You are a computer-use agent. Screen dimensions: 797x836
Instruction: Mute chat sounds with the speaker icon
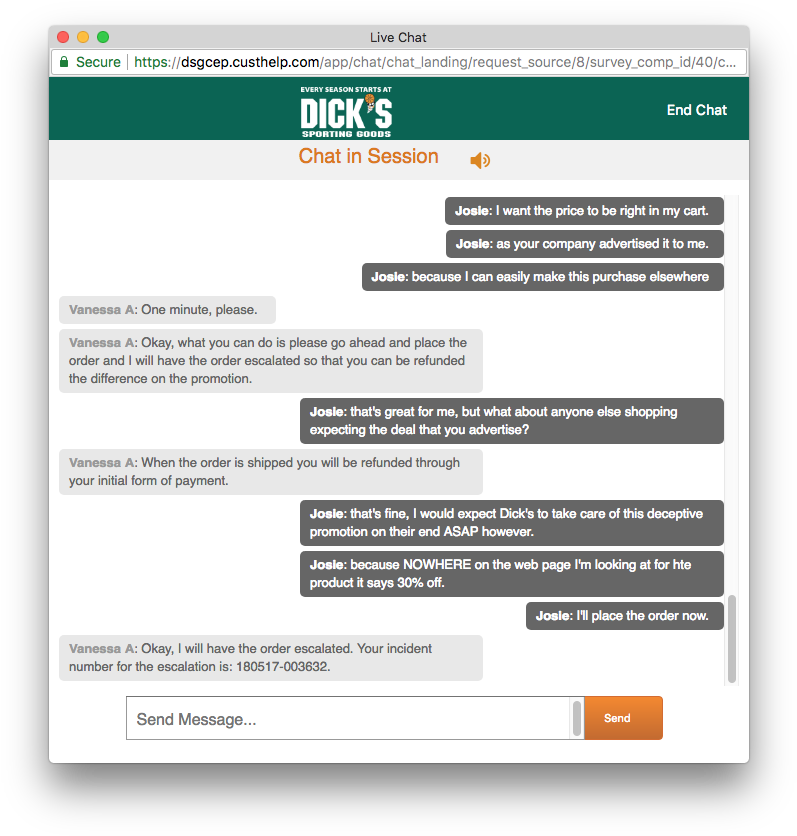tap(480, 160)
